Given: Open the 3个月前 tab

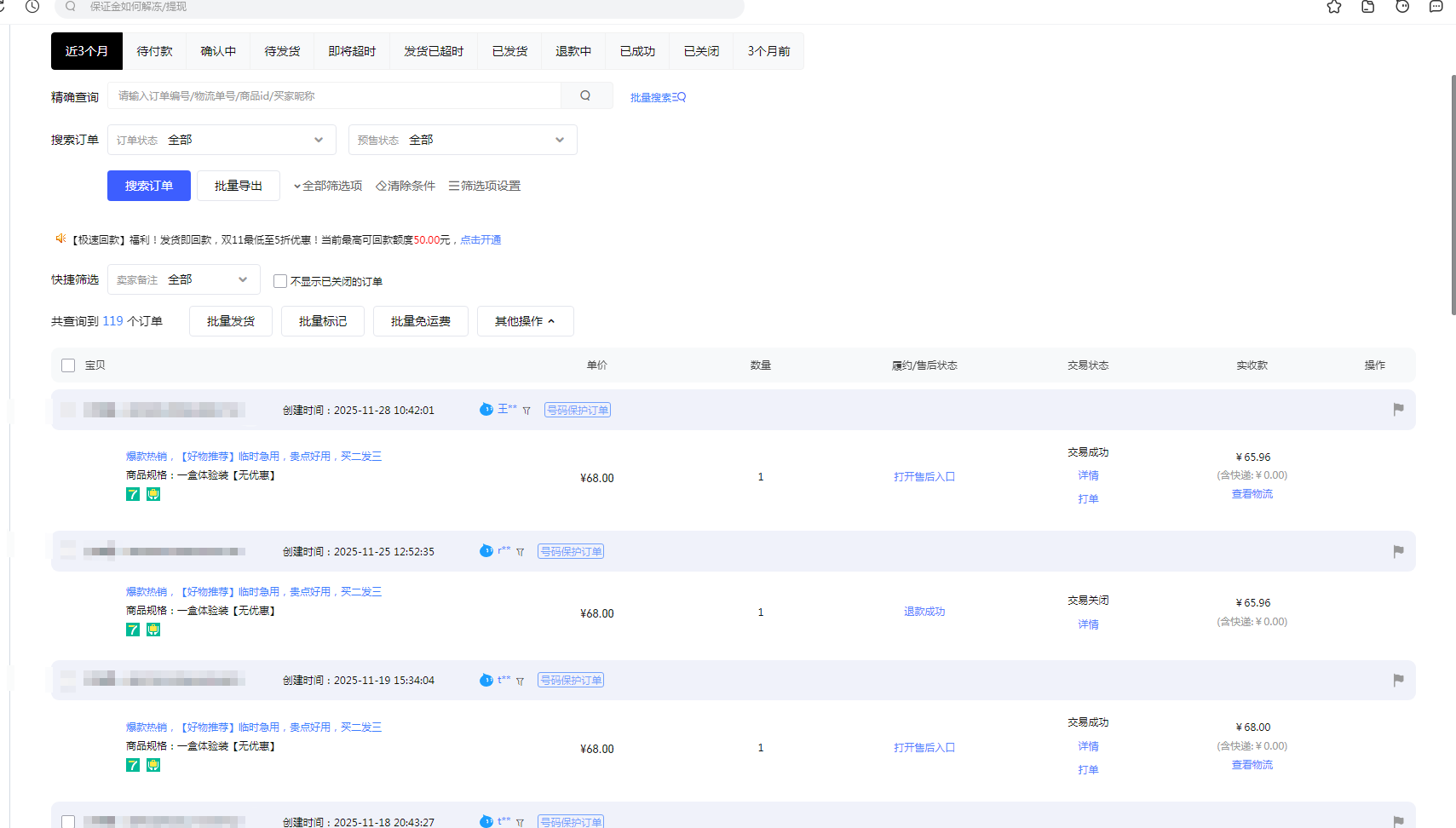Looking at the screenshot, I should 769,51.
